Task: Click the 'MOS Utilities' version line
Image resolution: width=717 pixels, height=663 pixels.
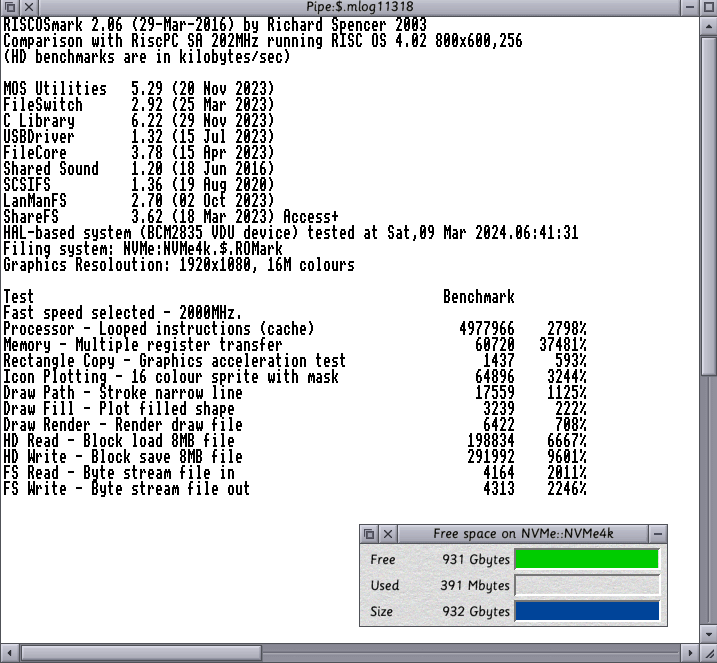Action: click(x=139, y=89)
